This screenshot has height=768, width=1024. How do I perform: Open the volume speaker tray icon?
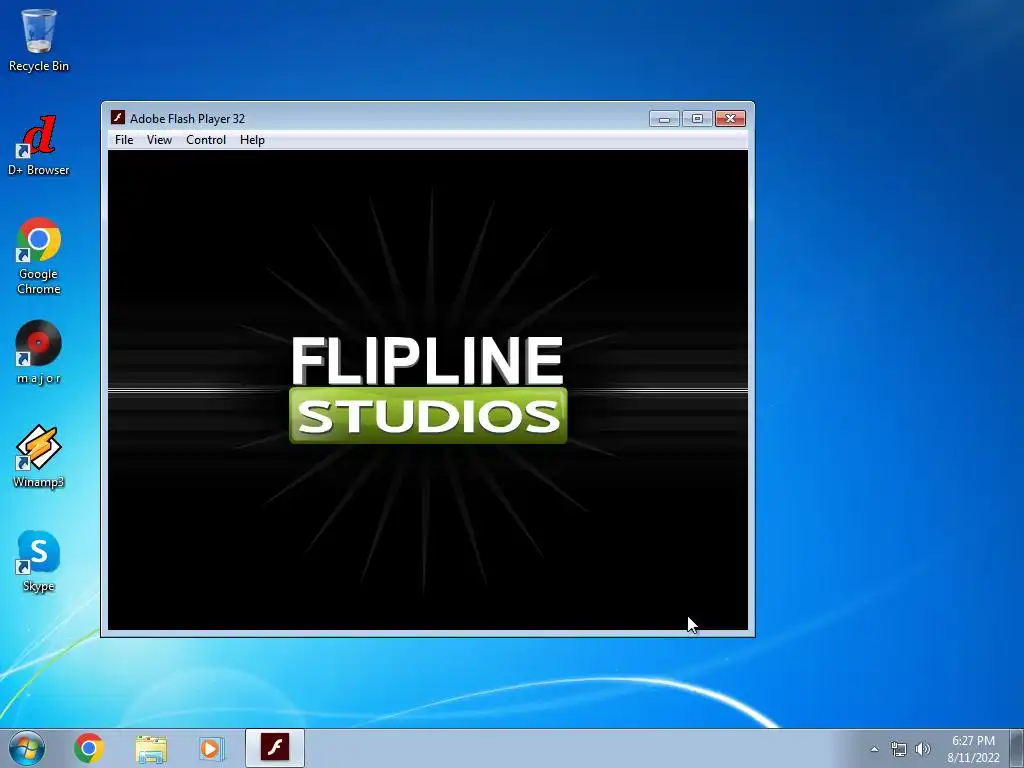coord(923,749)
